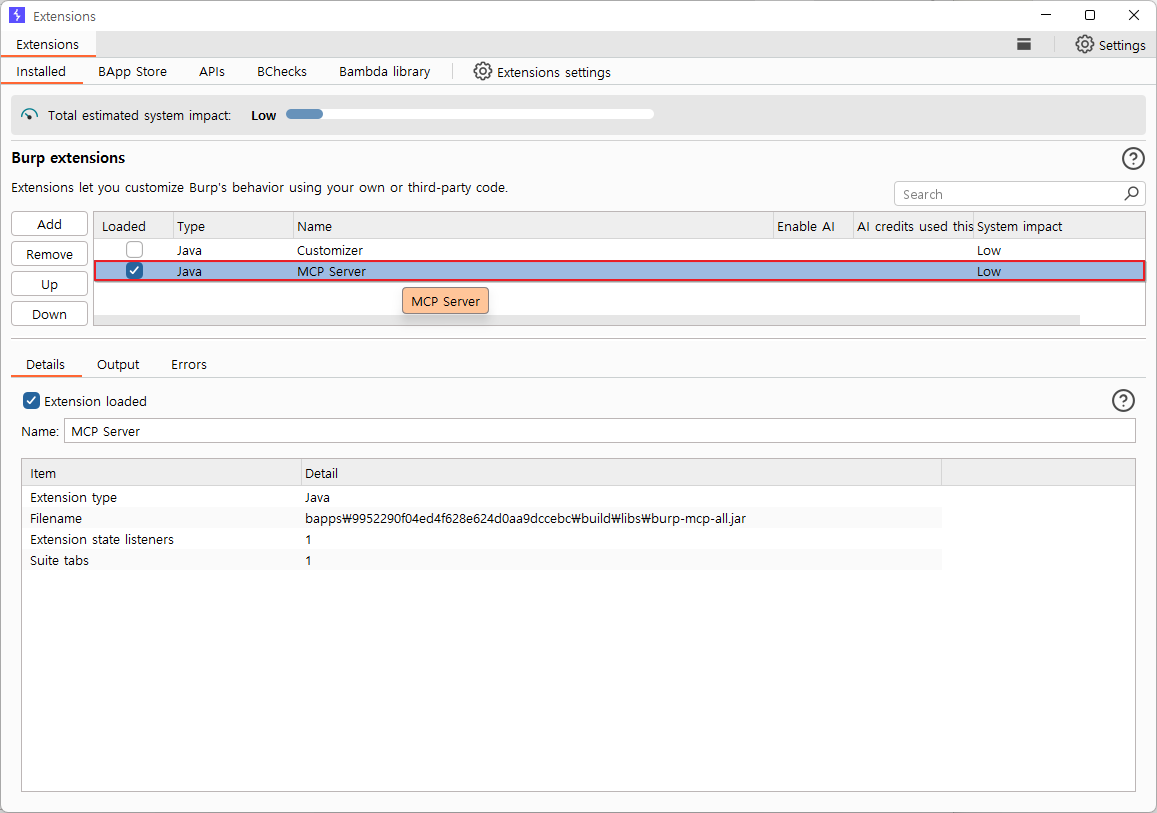This screenshot has height=813, width=1157.
Task: Click the Low impact cell for Customizer
Action: (x=1059, y=250)
